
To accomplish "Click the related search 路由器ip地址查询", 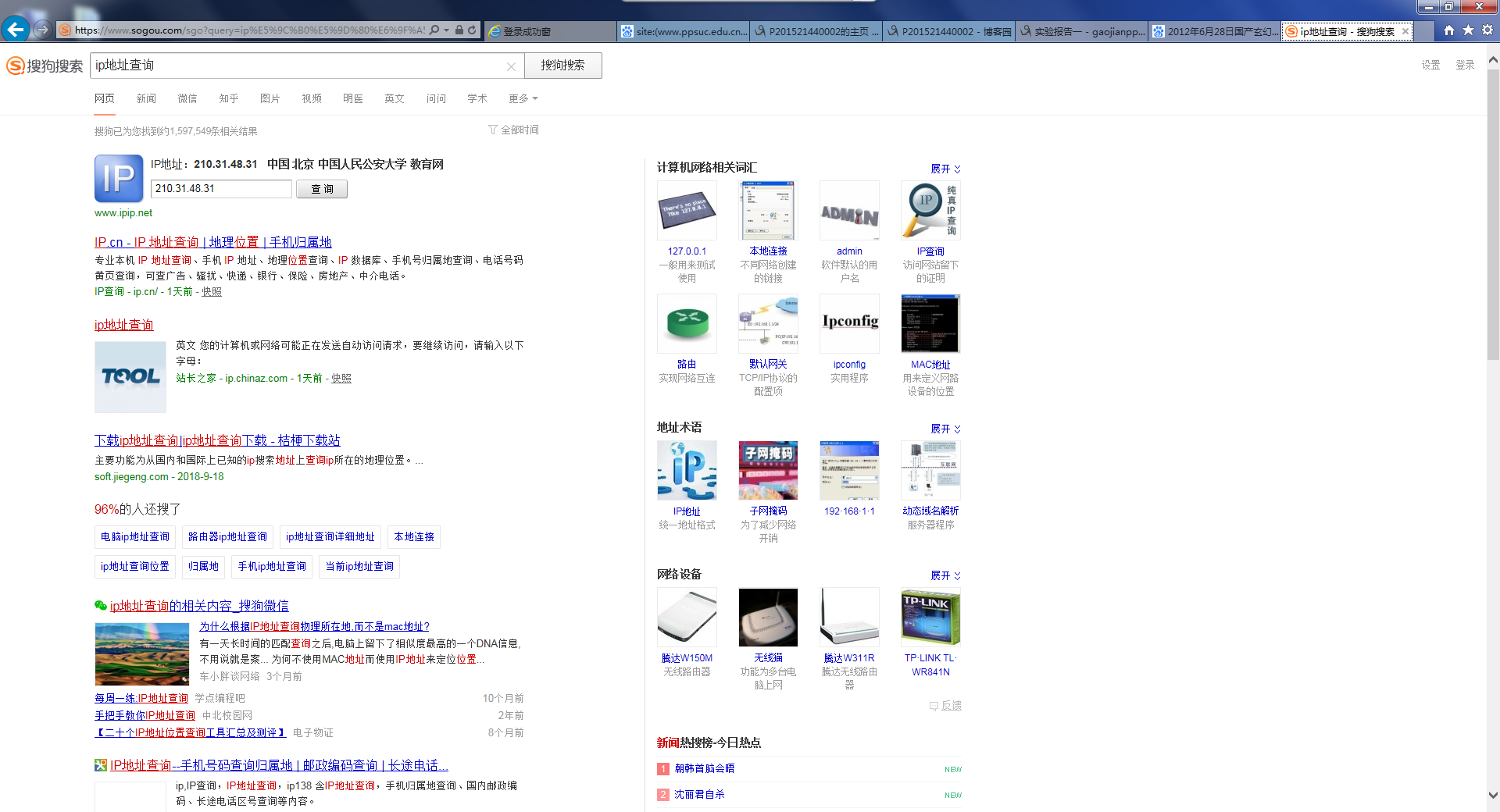I will (227, 537).
